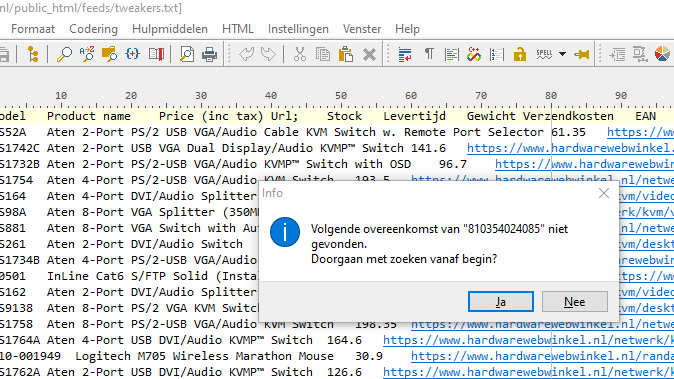Viewport: 674px width, 379px height.
Task: Open the spell check dropdown arrow
Action: [x=562, y=54]
